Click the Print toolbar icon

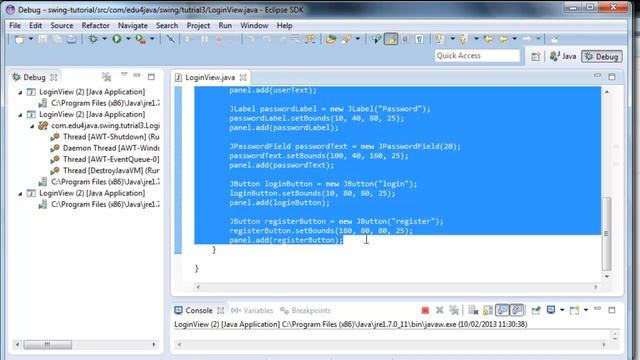71,39
